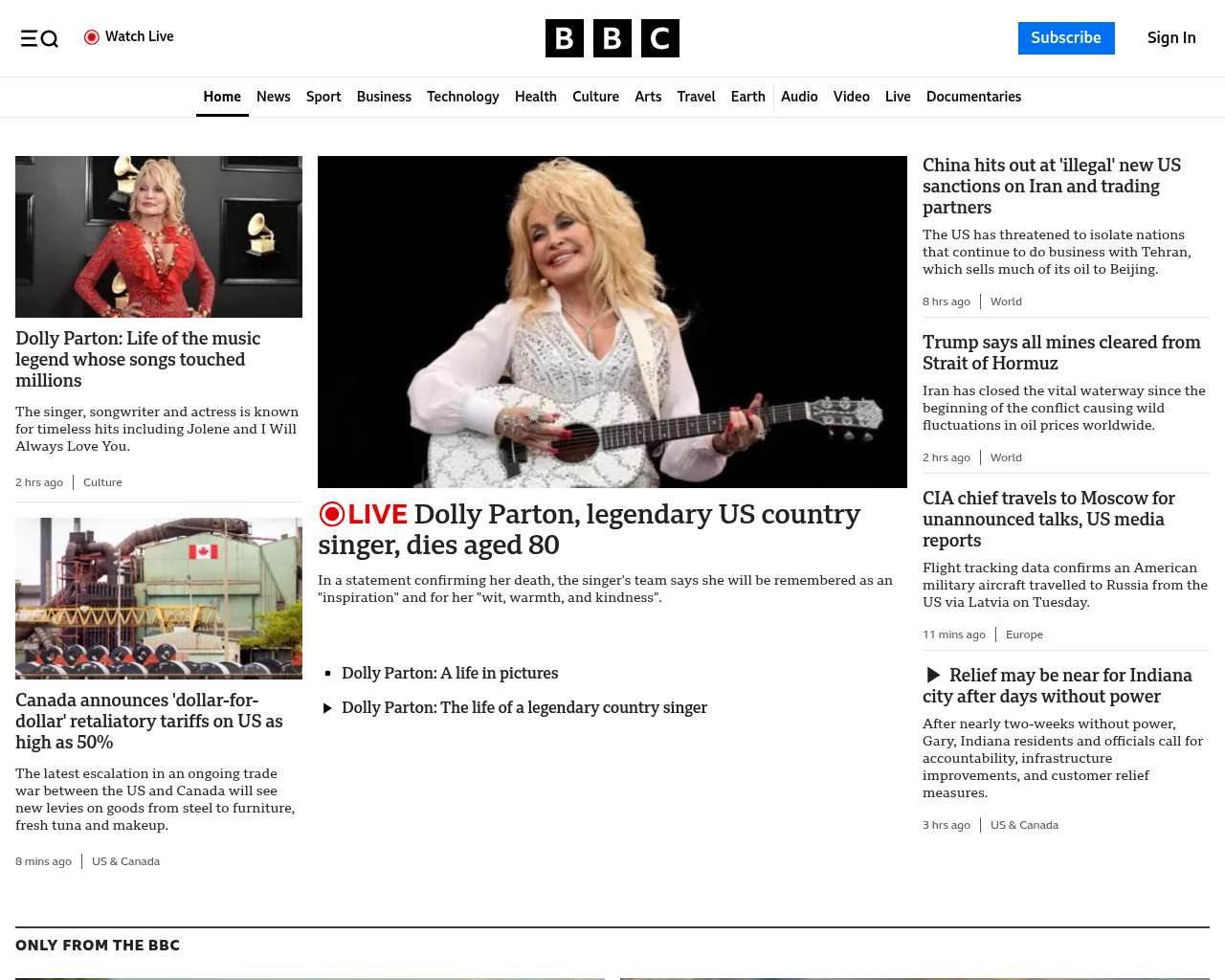Read 'Life of the music legend' article
1225x980 pixels.
pyautogui.click(x=138, y=360)
